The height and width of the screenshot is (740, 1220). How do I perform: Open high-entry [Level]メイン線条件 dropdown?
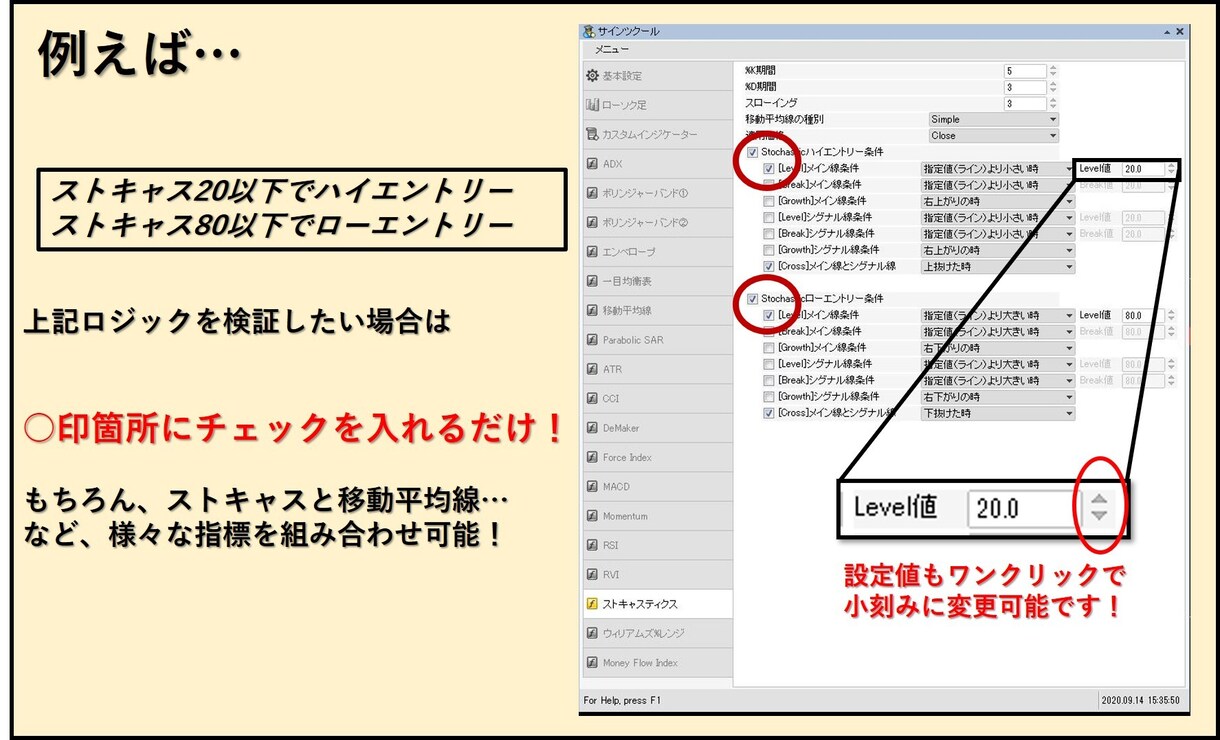coord(998,169)
